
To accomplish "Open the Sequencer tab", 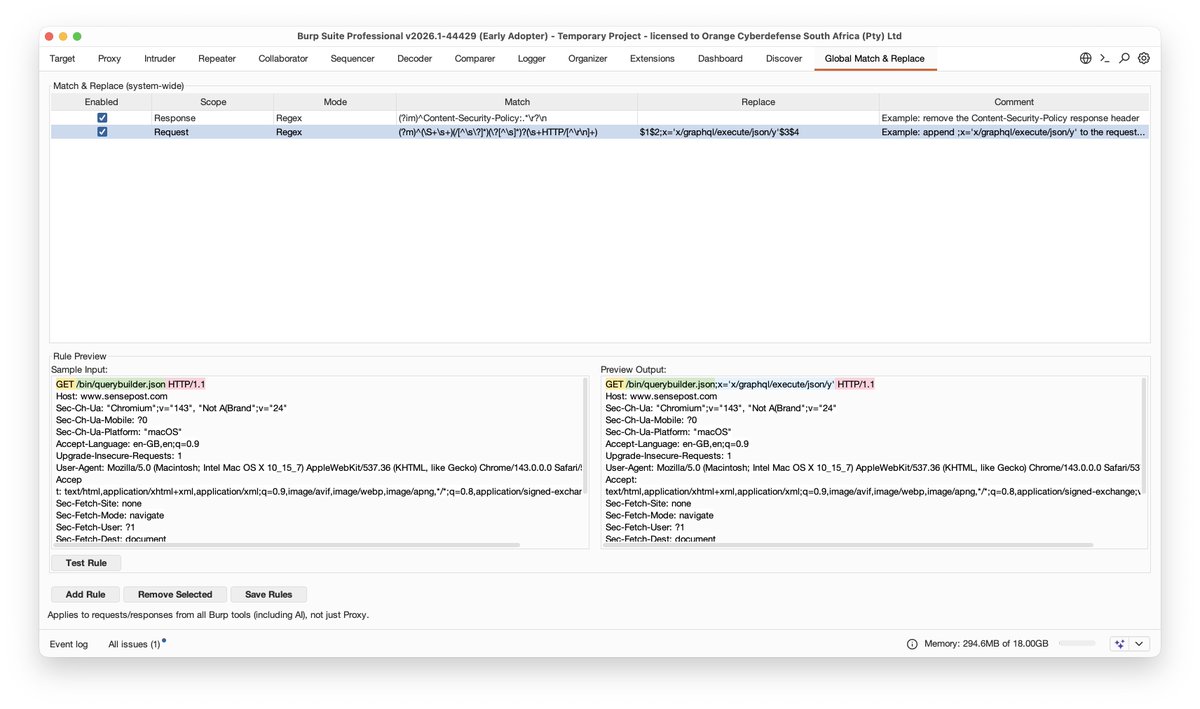I will click(x=352, y=59).
